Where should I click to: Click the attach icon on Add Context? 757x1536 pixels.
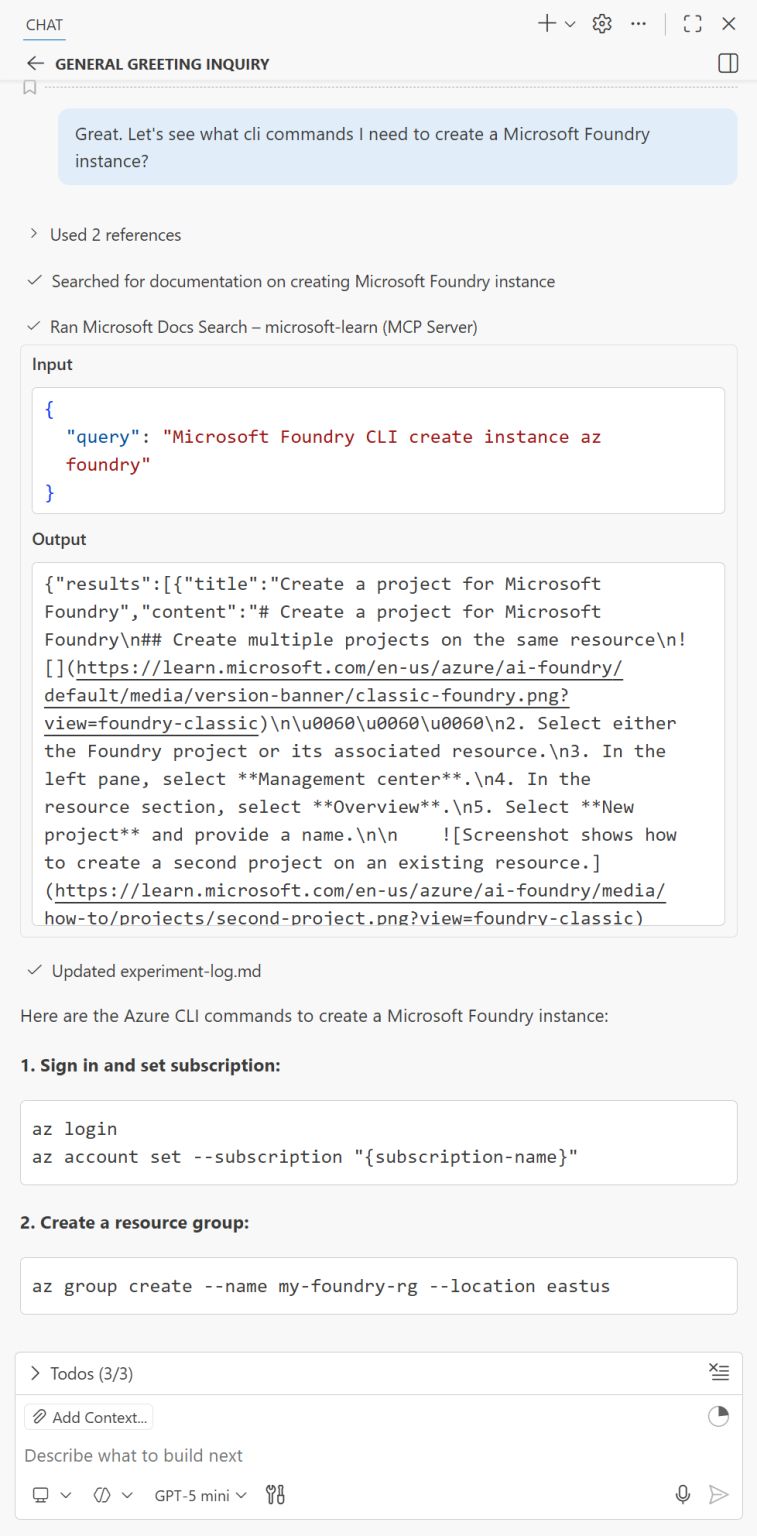(x=40, y=1416)
